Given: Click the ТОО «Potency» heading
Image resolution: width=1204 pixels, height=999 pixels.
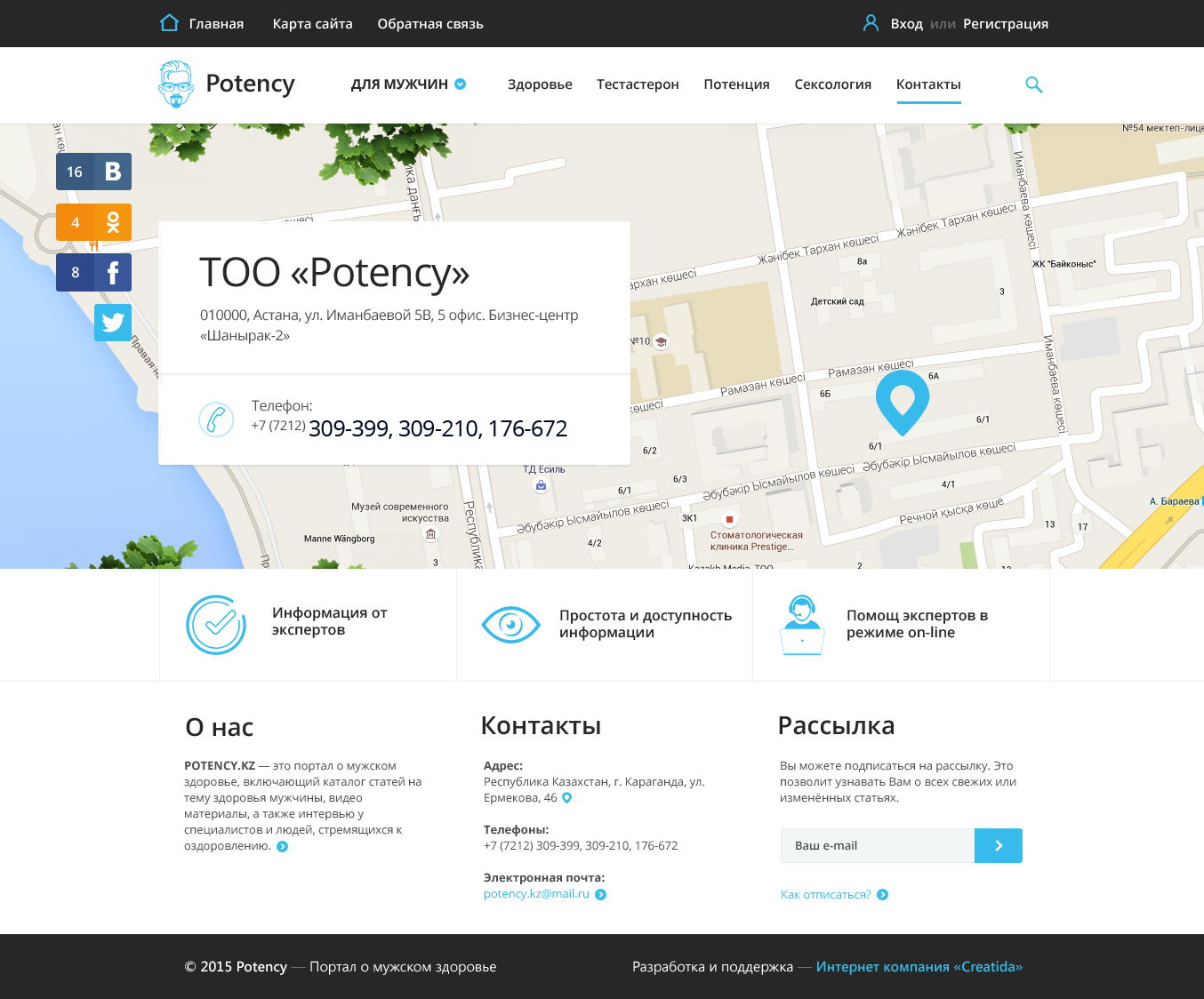Looking at the screenshot, I should click(334, 272).
